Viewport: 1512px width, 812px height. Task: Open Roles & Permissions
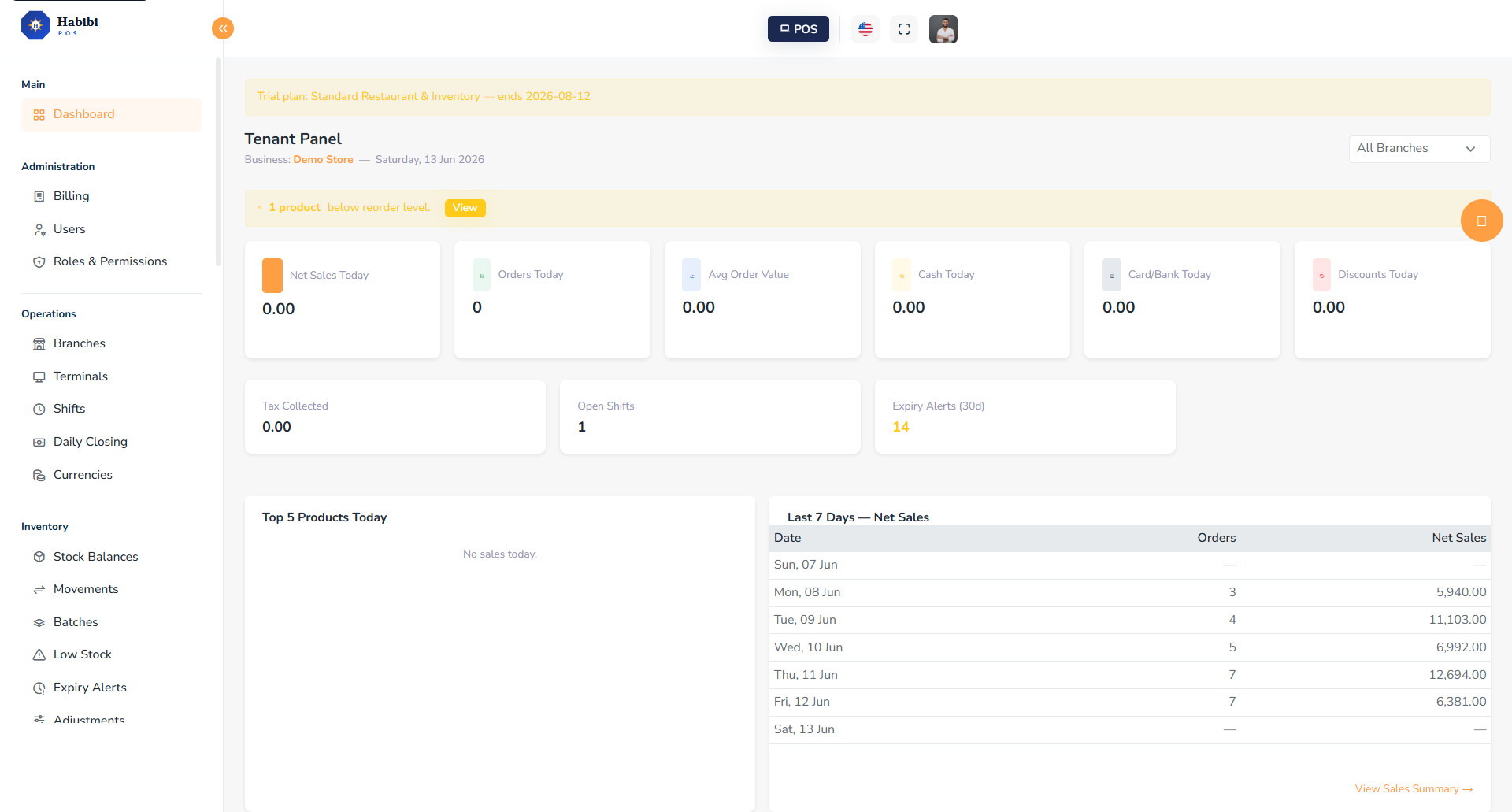point(111,261)
